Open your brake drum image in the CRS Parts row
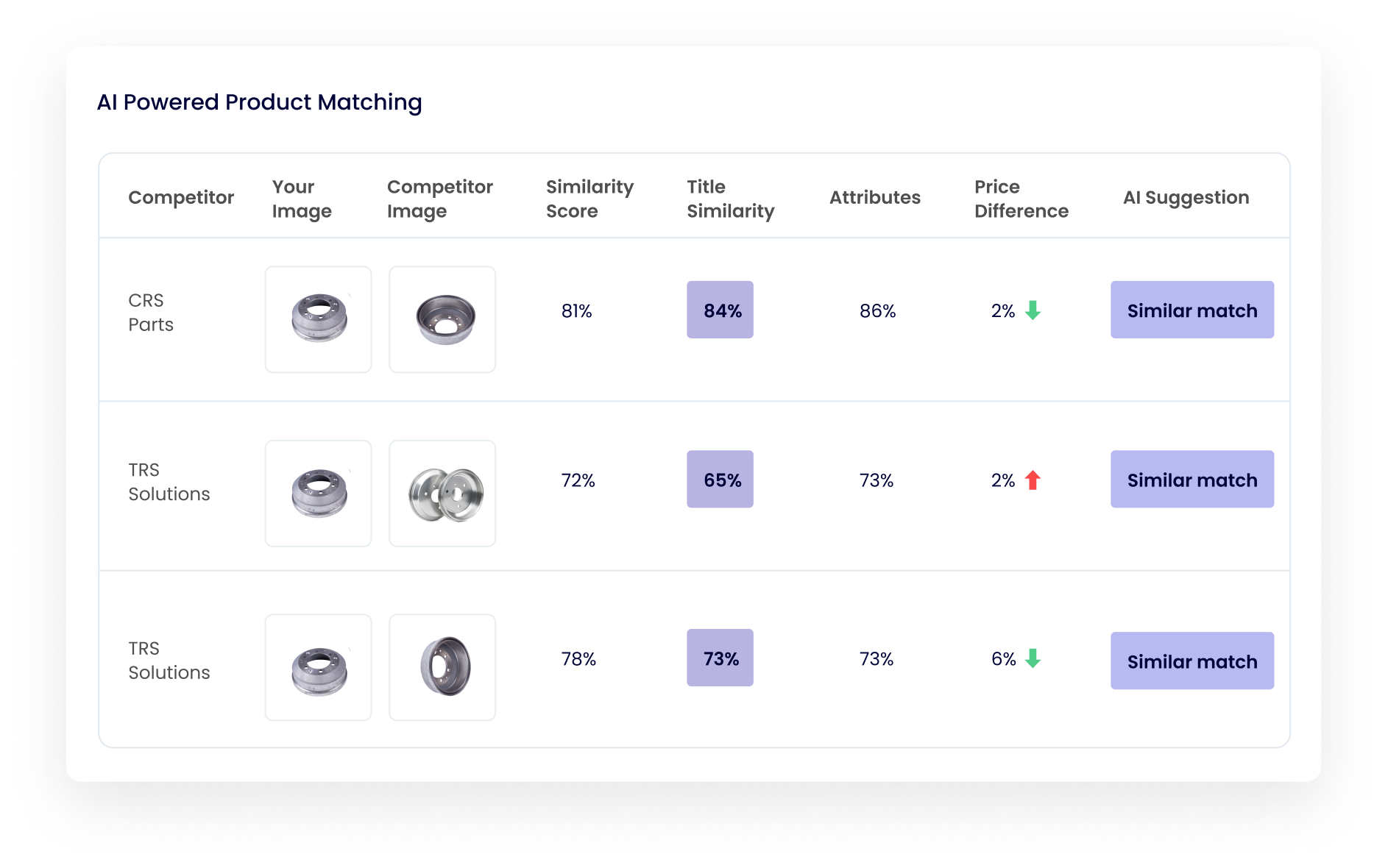The height and width of the screenshot is (868, 1388). (318, 318)
